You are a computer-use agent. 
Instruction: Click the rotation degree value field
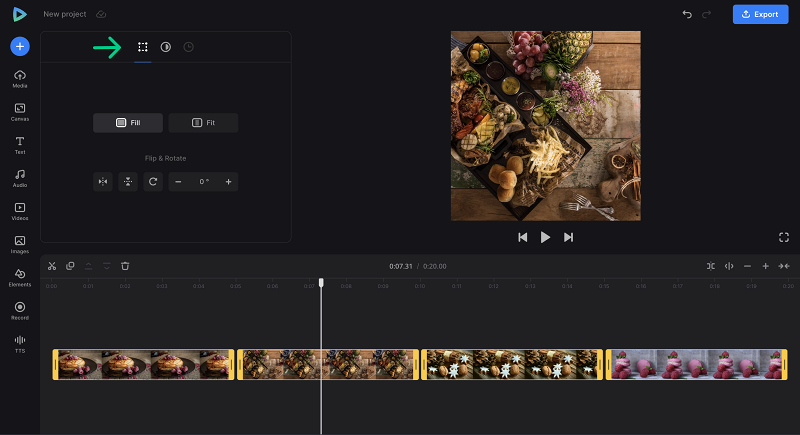coord(204,182)
